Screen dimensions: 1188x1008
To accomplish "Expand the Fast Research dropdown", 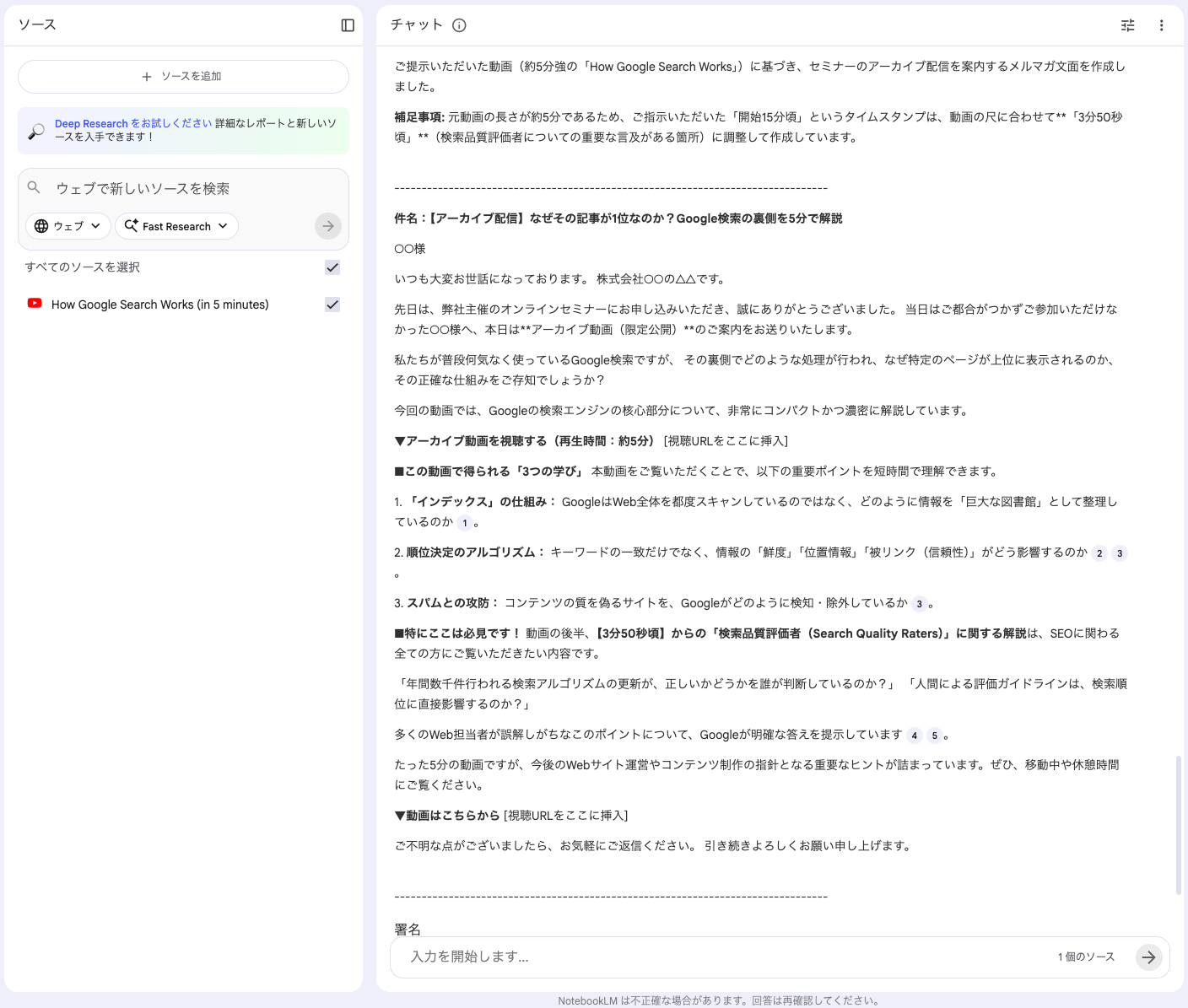I will 176,226.
